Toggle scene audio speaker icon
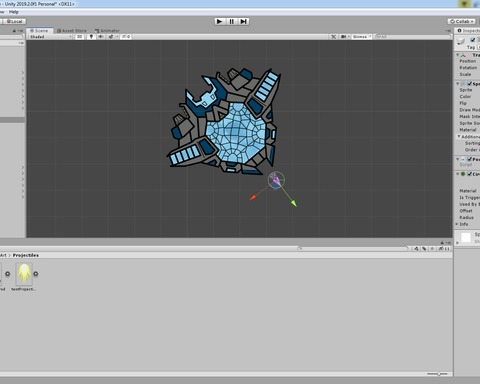This screenshot has height=384, width=480. (x=101, y=37)
